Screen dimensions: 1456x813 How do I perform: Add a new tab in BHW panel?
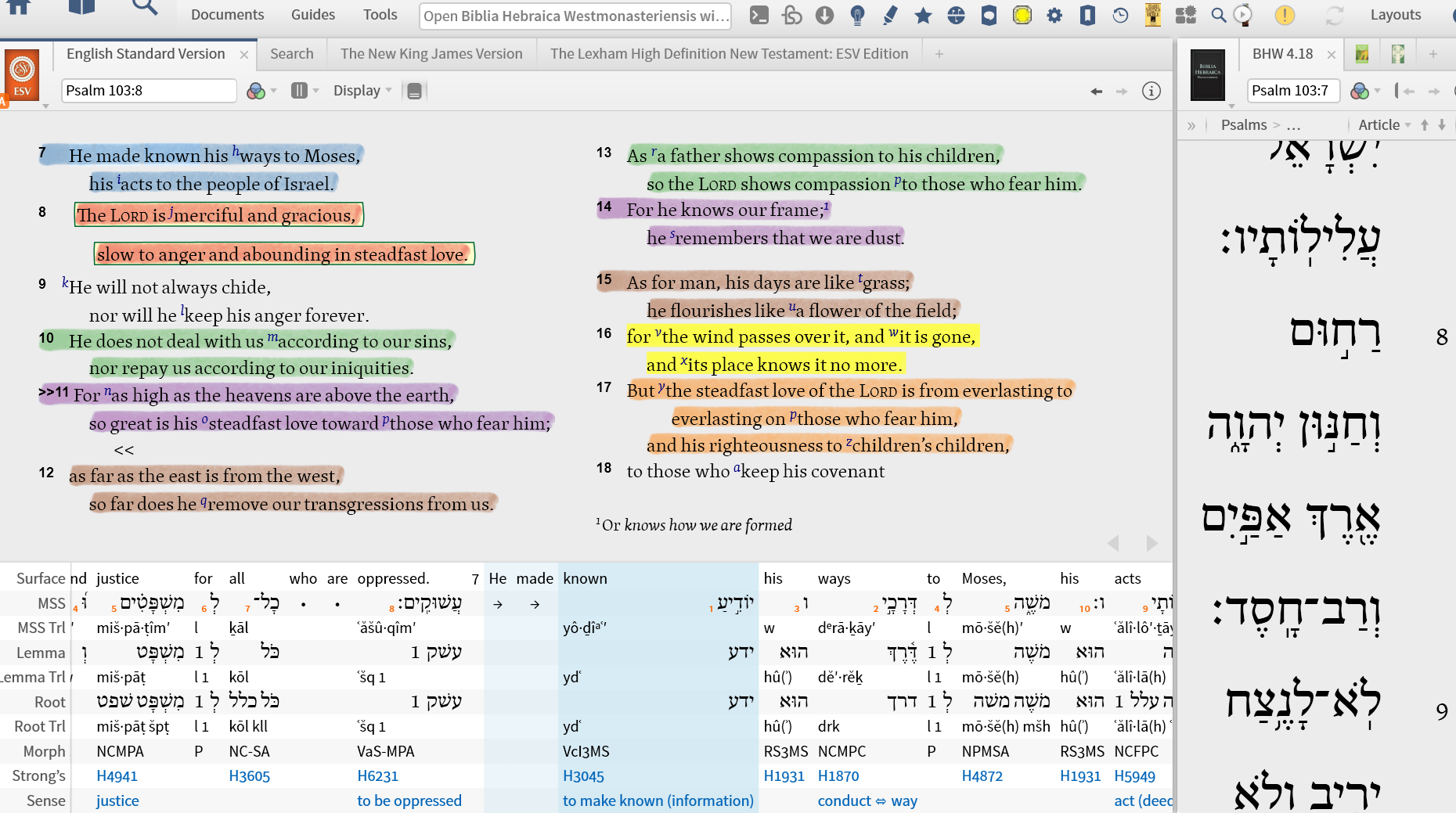[1433, 54]
